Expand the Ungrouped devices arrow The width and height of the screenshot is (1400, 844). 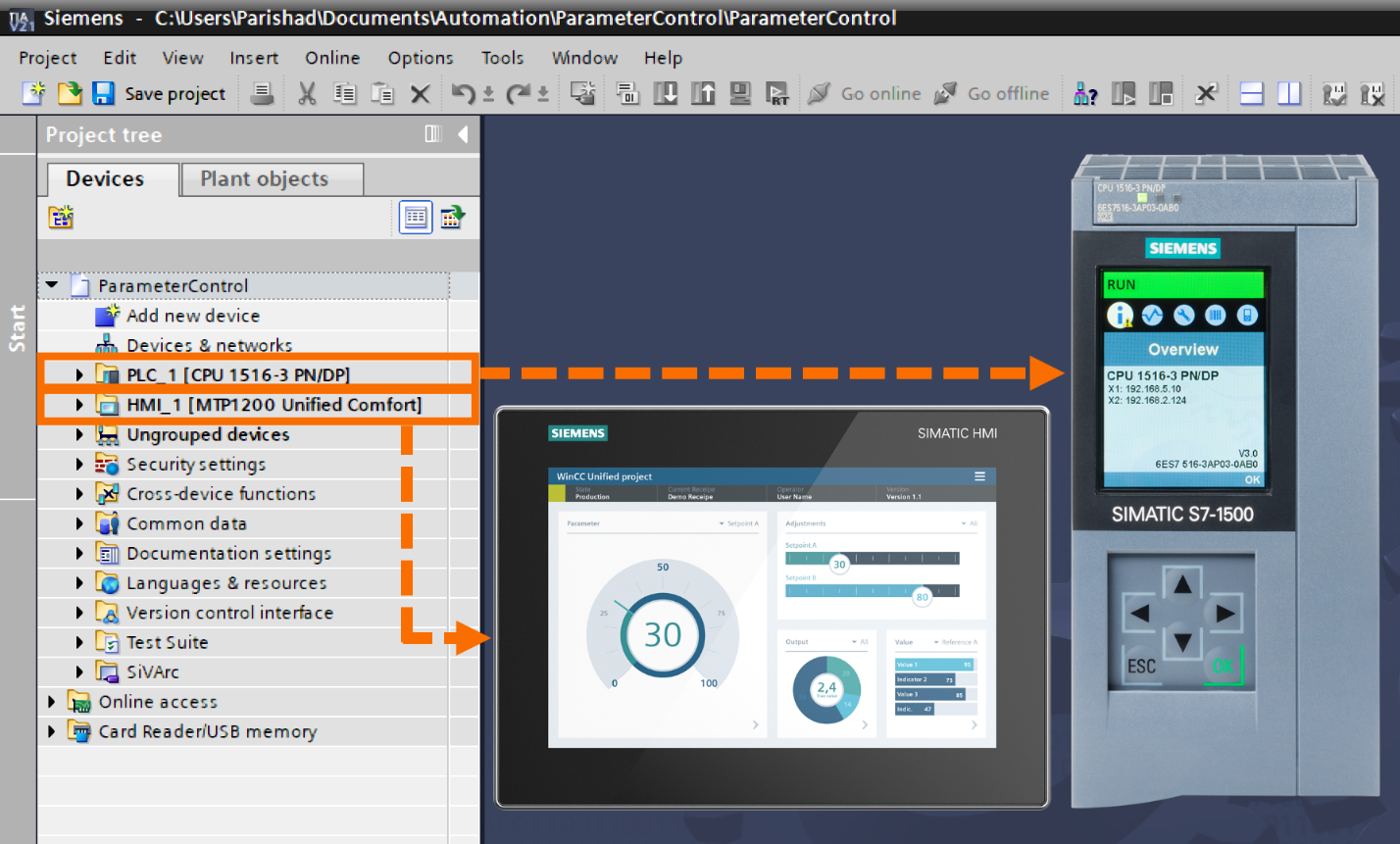(79, 434)
